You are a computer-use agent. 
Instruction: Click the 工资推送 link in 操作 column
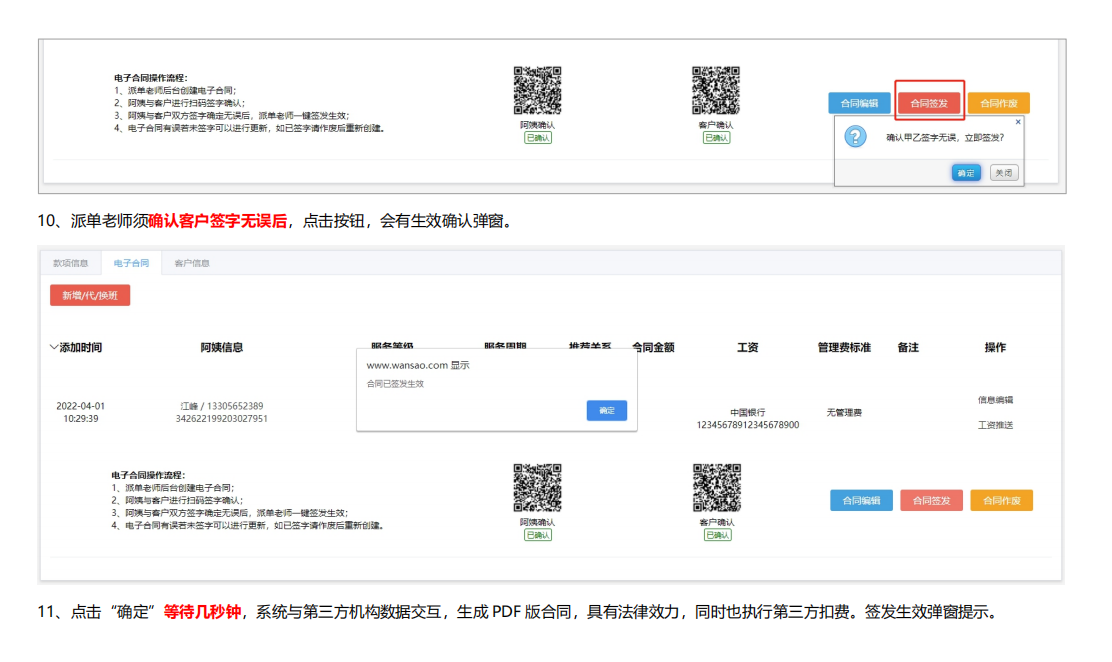click(995, 425)
